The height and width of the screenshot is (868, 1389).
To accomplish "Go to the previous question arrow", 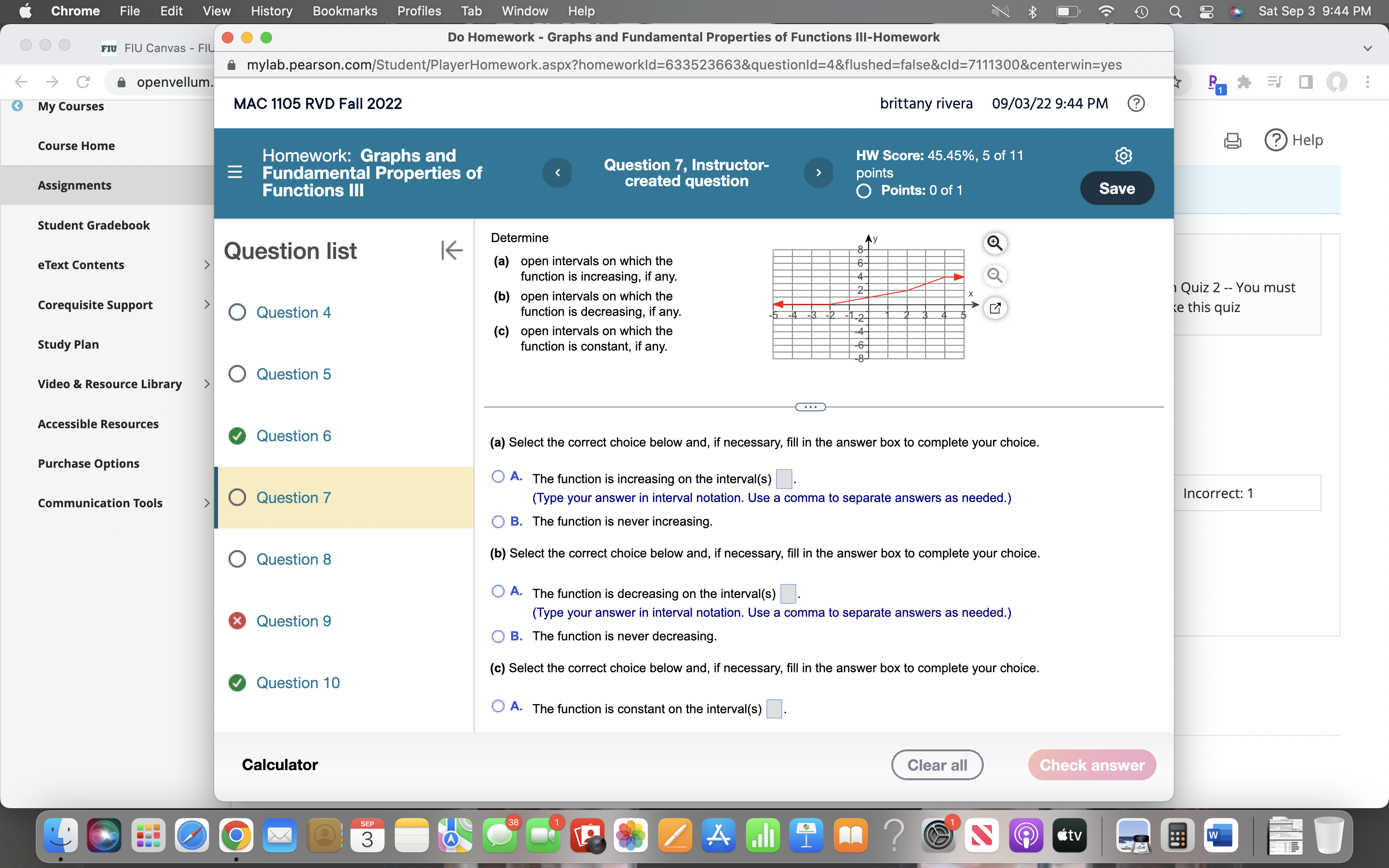I will tap(557, 173).
